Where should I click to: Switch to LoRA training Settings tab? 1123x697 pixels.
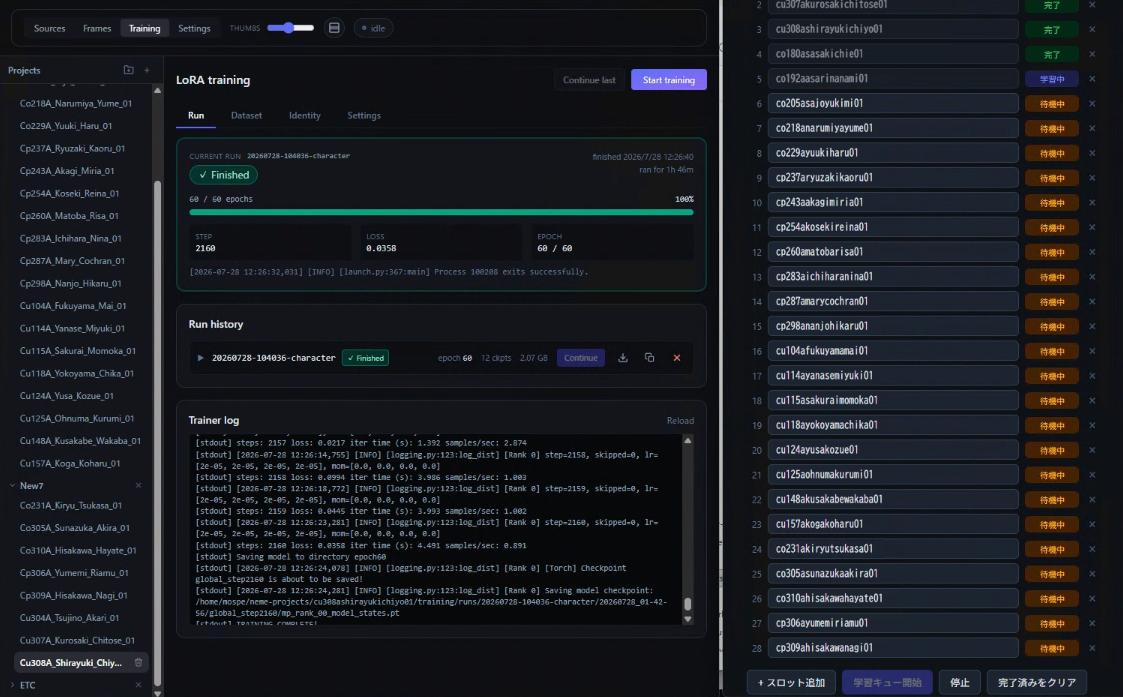(x=364, y=115)
